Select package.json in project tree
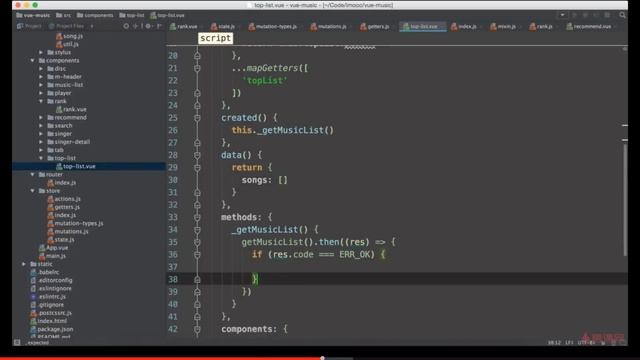The image size is (640, 360). click(52, 329)
